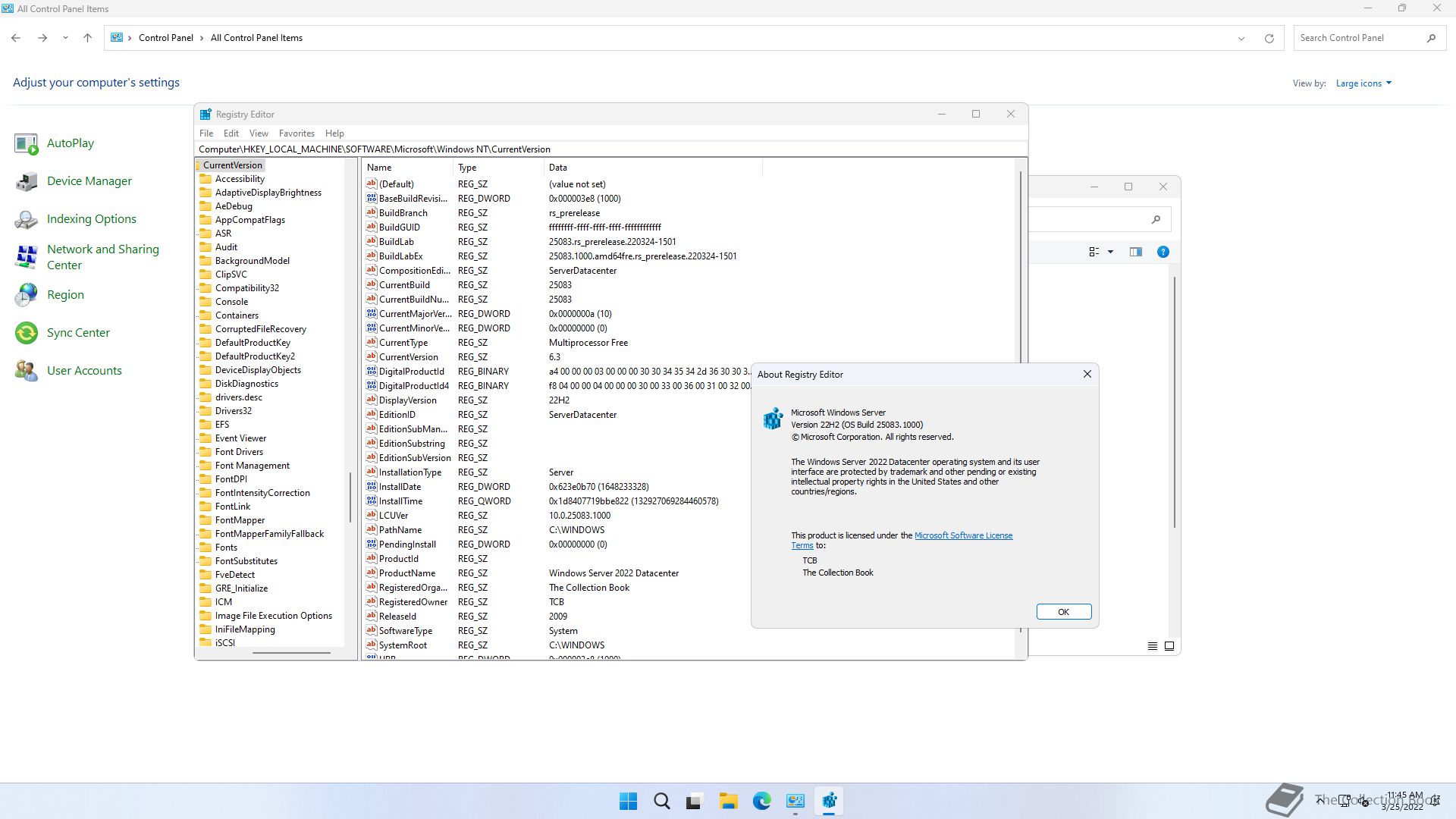The height and width of the screenshot is (819, 1456).
Task: Open the Microsoft Software License link
Action: [x=963, y=535]
